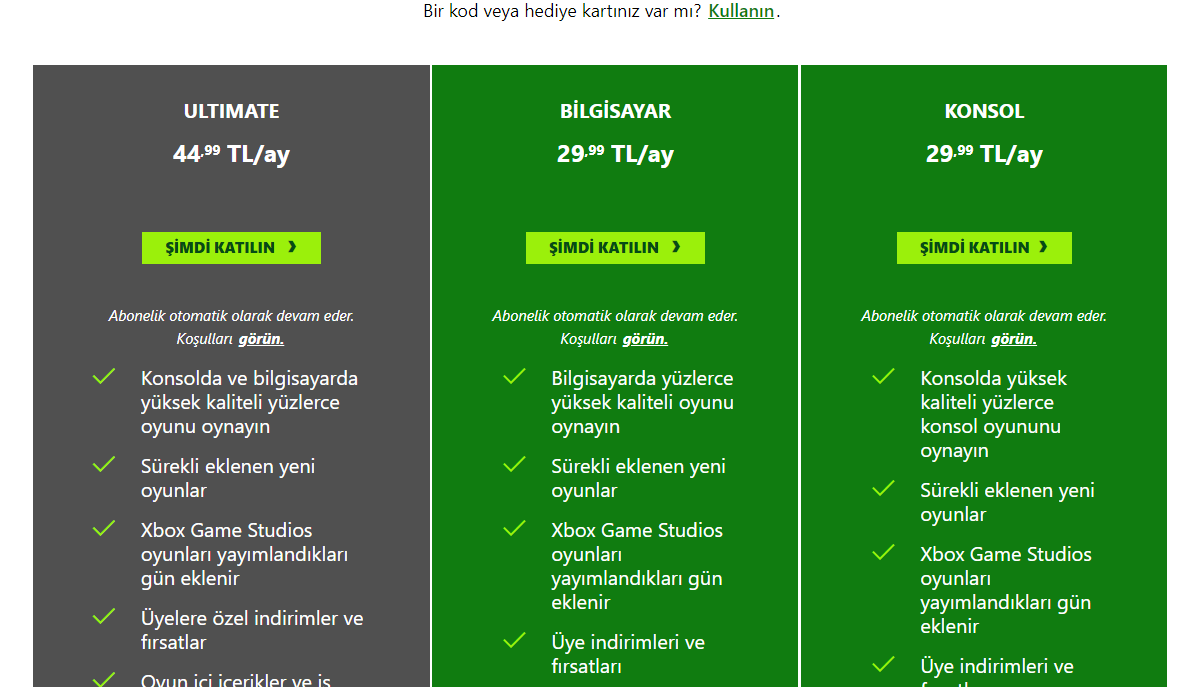Click checkmark beside Ultimate's "Konsolda ve bilgisayarda" feature
The height and width of the screenshot is (687, 1182).
click(104, 377)
